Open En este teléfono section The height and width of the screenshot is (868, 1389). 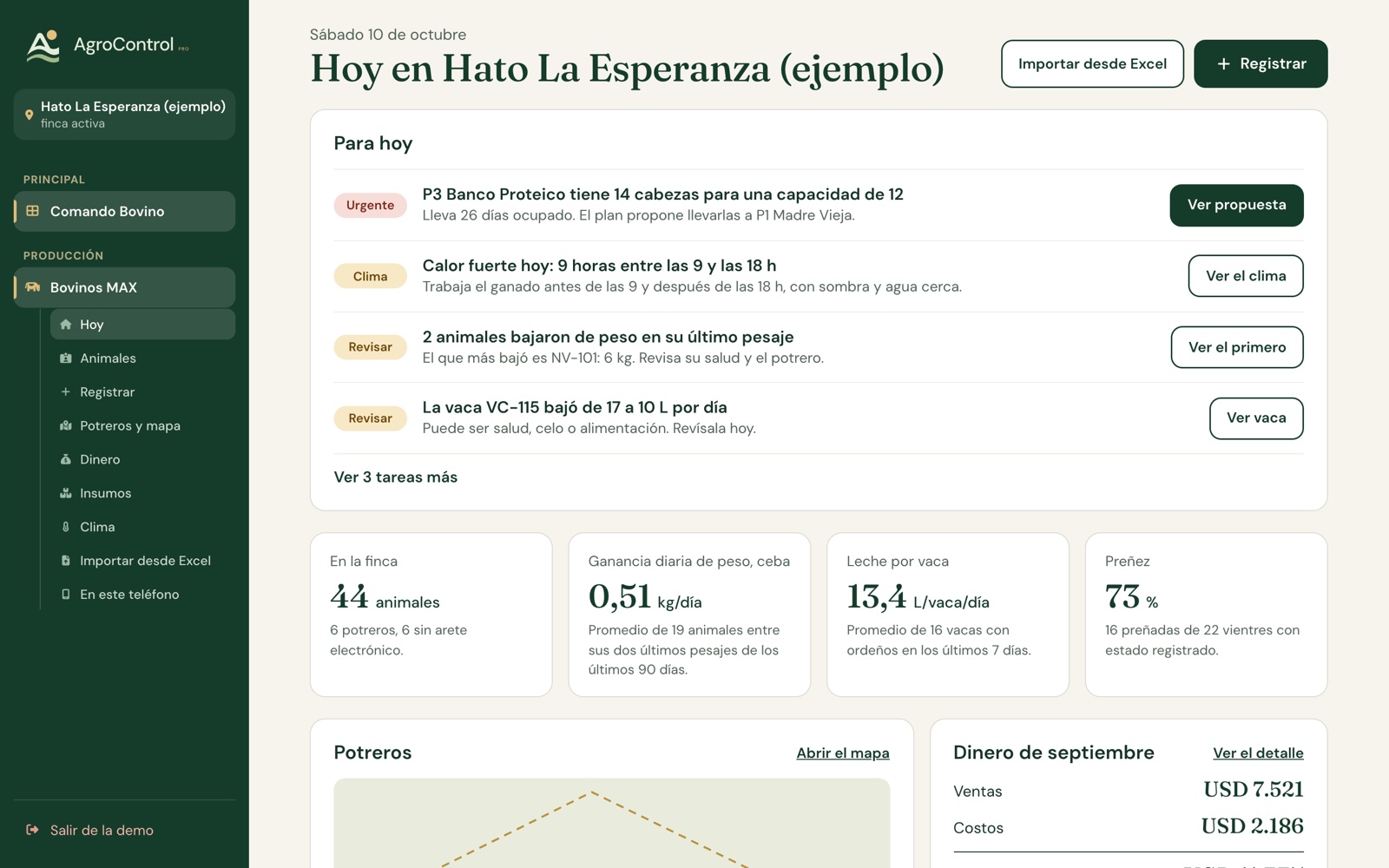(x=142, y=595)
